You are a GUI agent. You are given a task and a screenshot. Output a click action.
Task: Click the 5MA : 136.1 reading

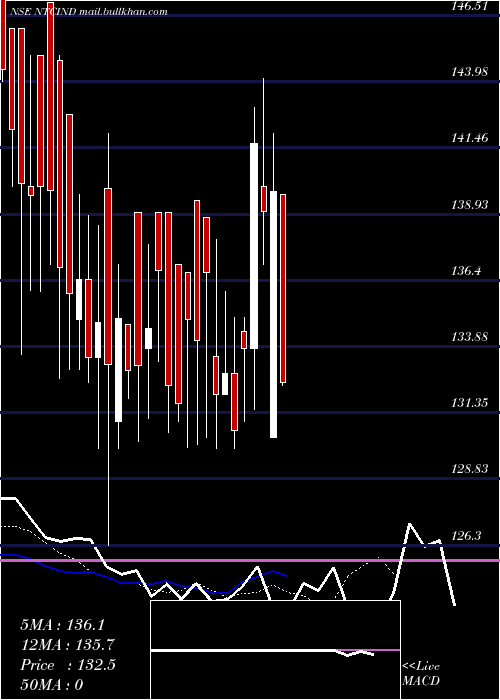point(62,625)
